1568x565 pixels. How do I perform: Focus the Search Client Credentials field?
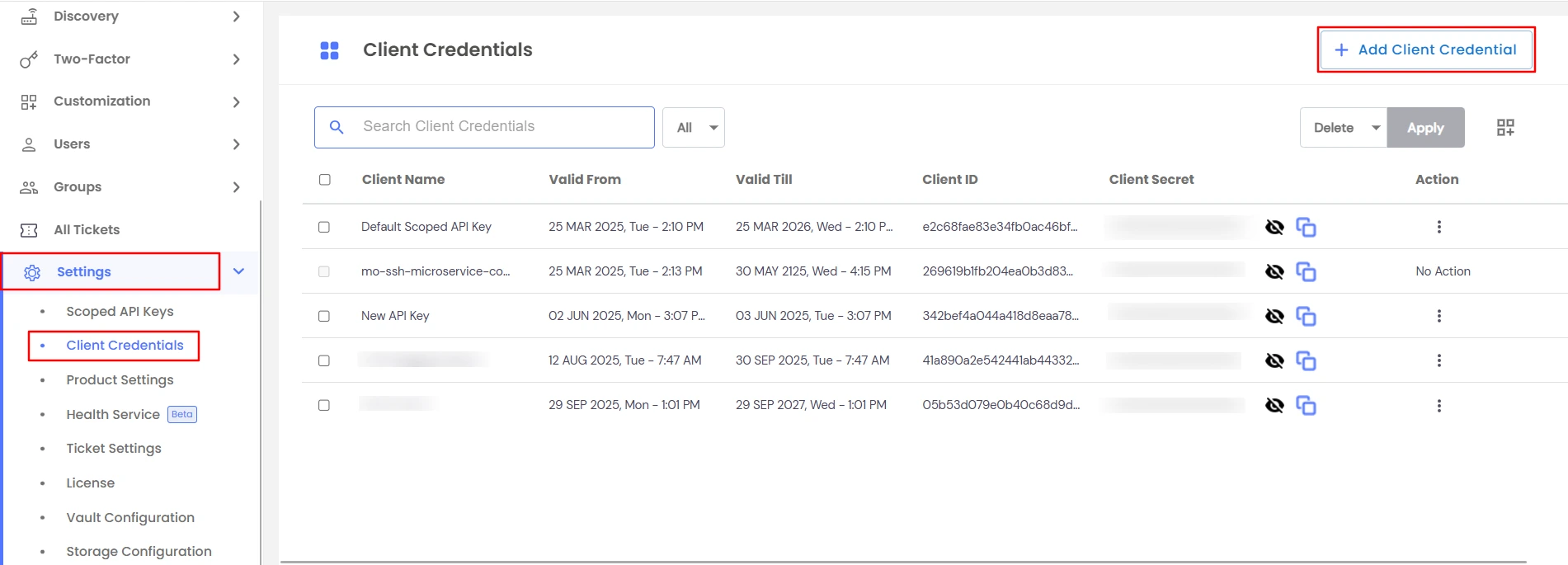tap(484, 127)
